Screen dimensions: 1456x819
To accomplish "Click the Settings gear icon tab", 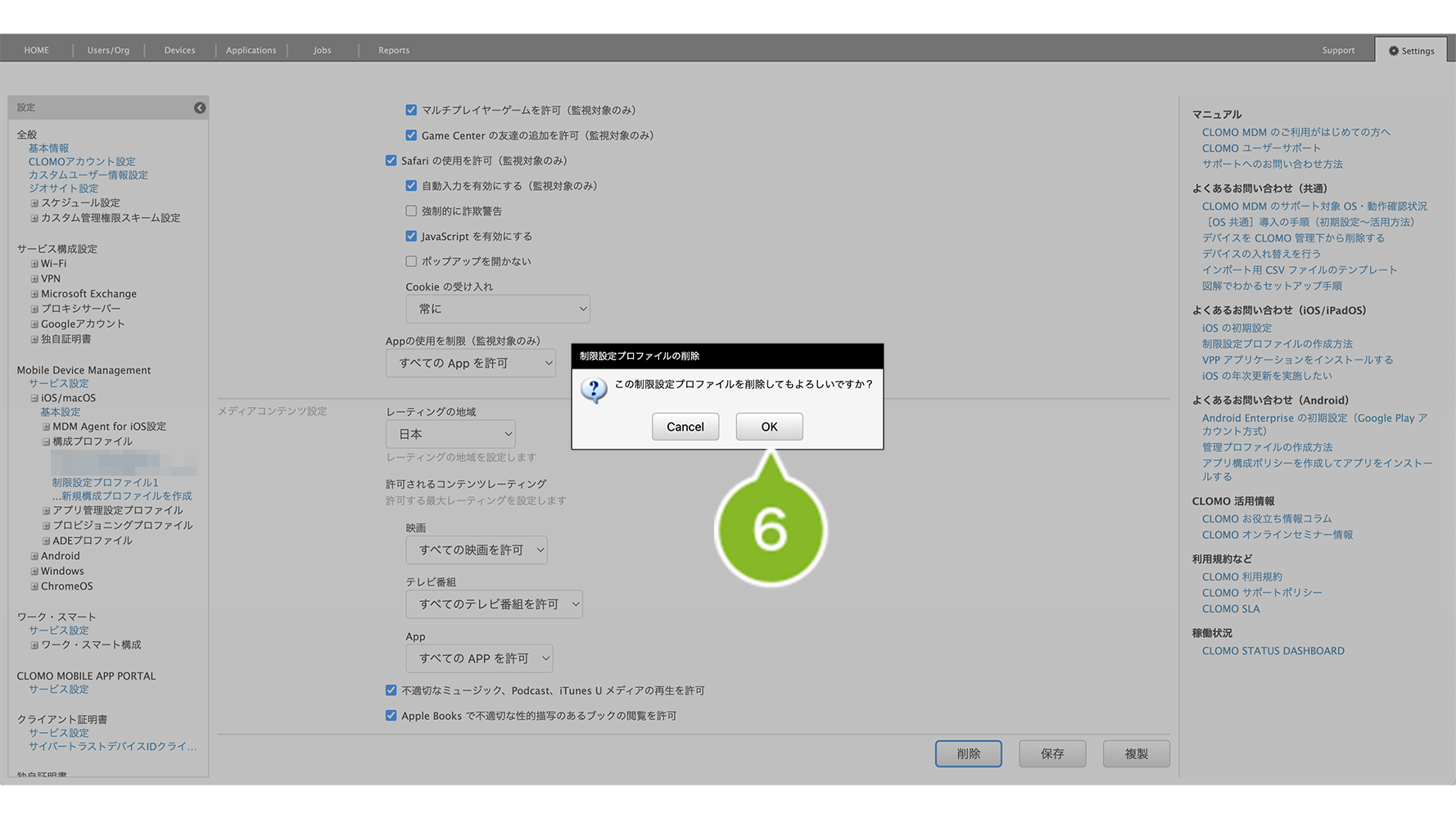I will [1411, 51].
